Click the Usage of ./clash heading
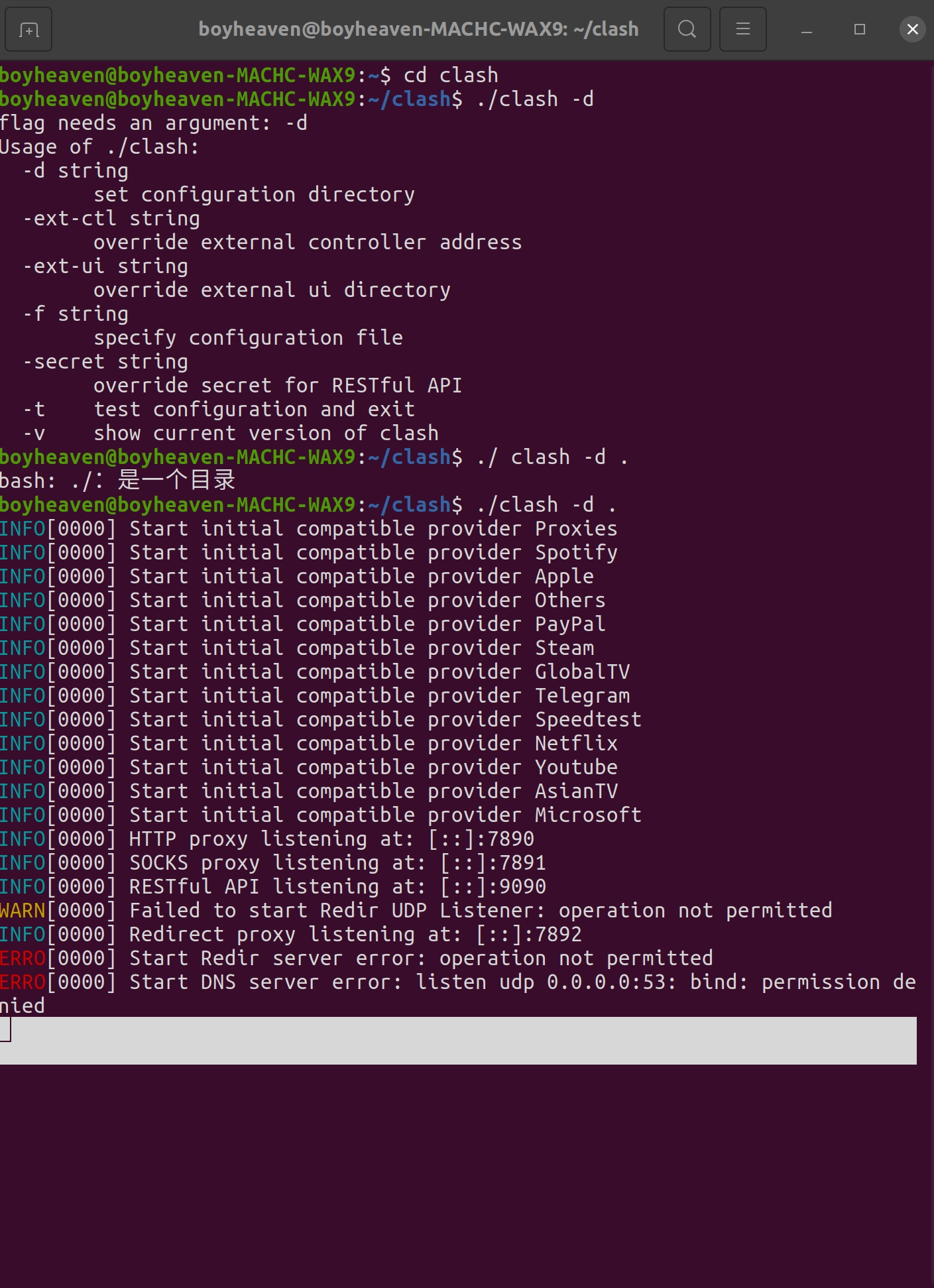This screenshot has width=934, height=1288. [98, 146]
